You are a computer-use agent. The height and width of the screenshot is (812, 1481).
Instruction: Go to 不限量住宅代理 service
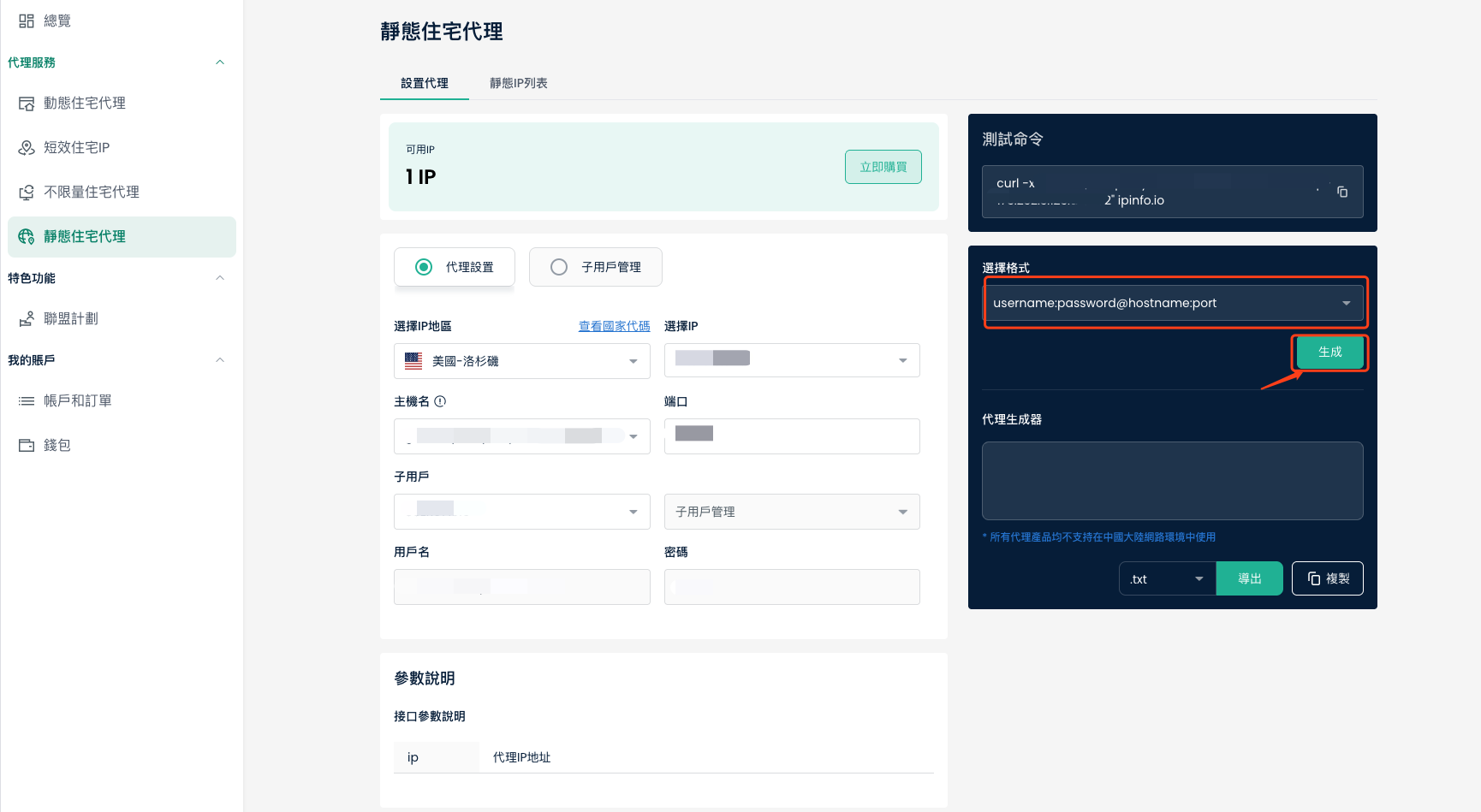click(x=91, y=192)
